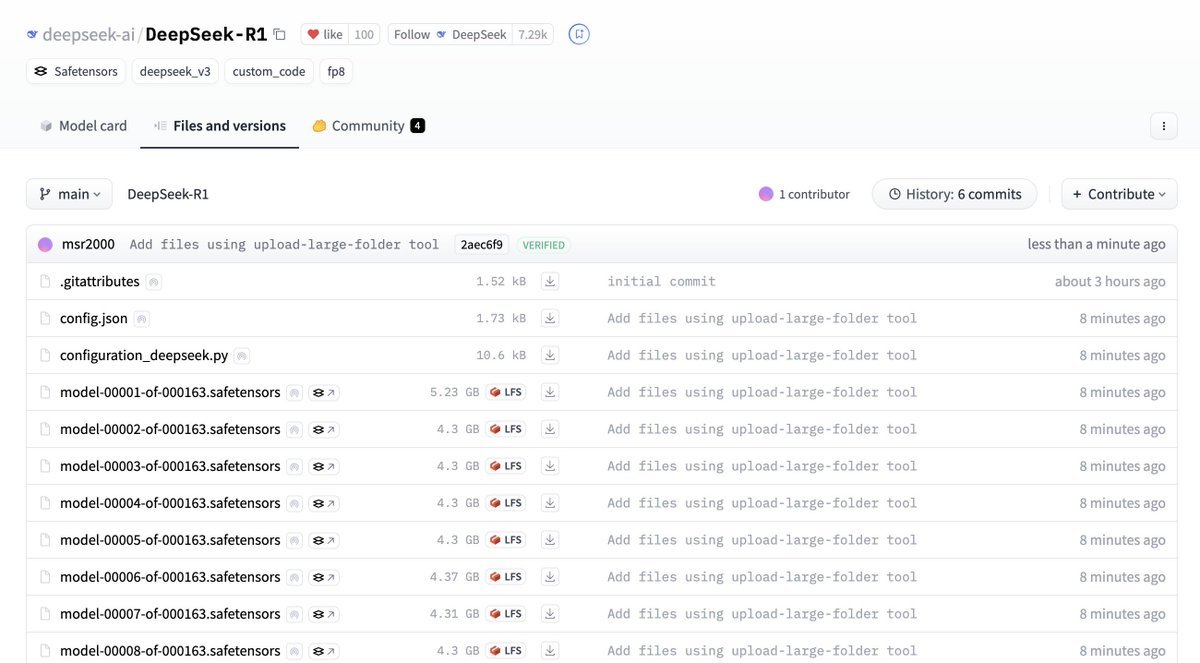Download model-00001-of-000163.safetensors file
Image resolution: width=1200 pixels, height=663 pixels.
tap(550, 392)
